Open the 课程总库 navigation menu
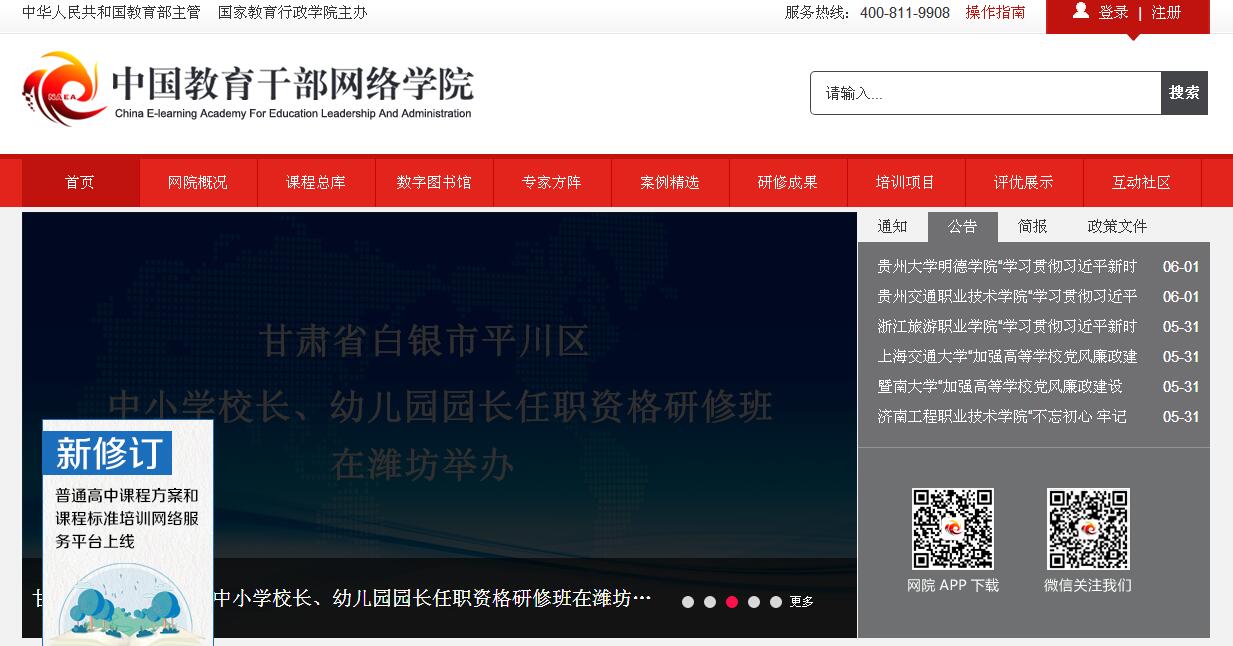This screenshot has width=1233, height=646. pos(316,182)
